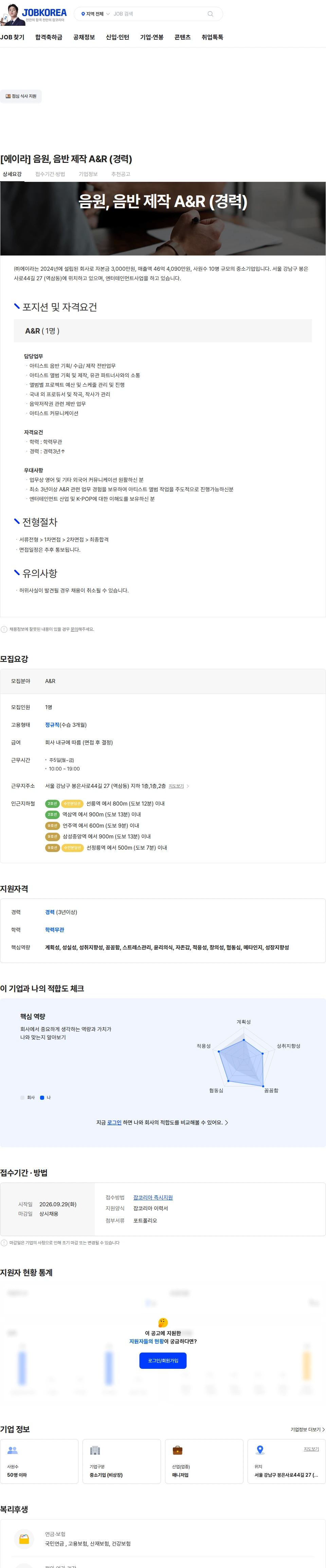Click the 경력 link in 지원자격
Screen dimensions: 326x1568
click(x=50, y=912)
